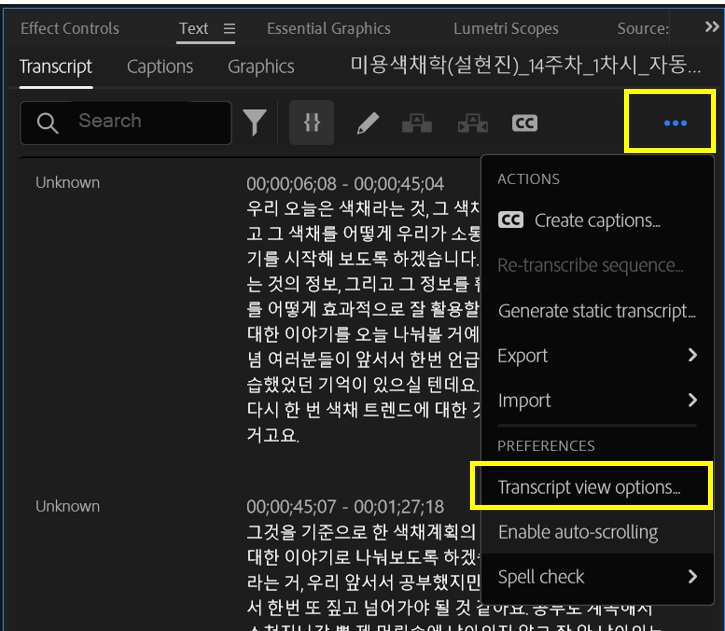This screenshot has height=631, width=725.
Task: Toggle the show pauses as ellipses button
Action: click(312, 123)
